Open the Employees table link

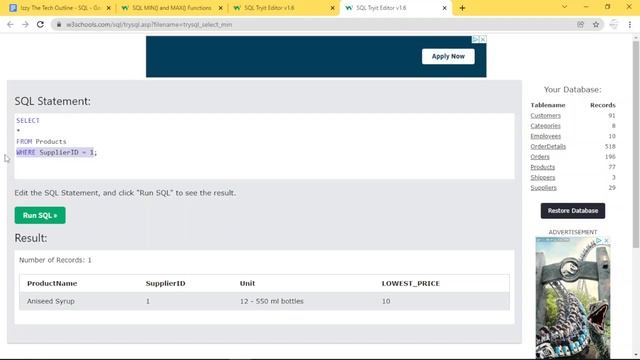click(545, 136)
